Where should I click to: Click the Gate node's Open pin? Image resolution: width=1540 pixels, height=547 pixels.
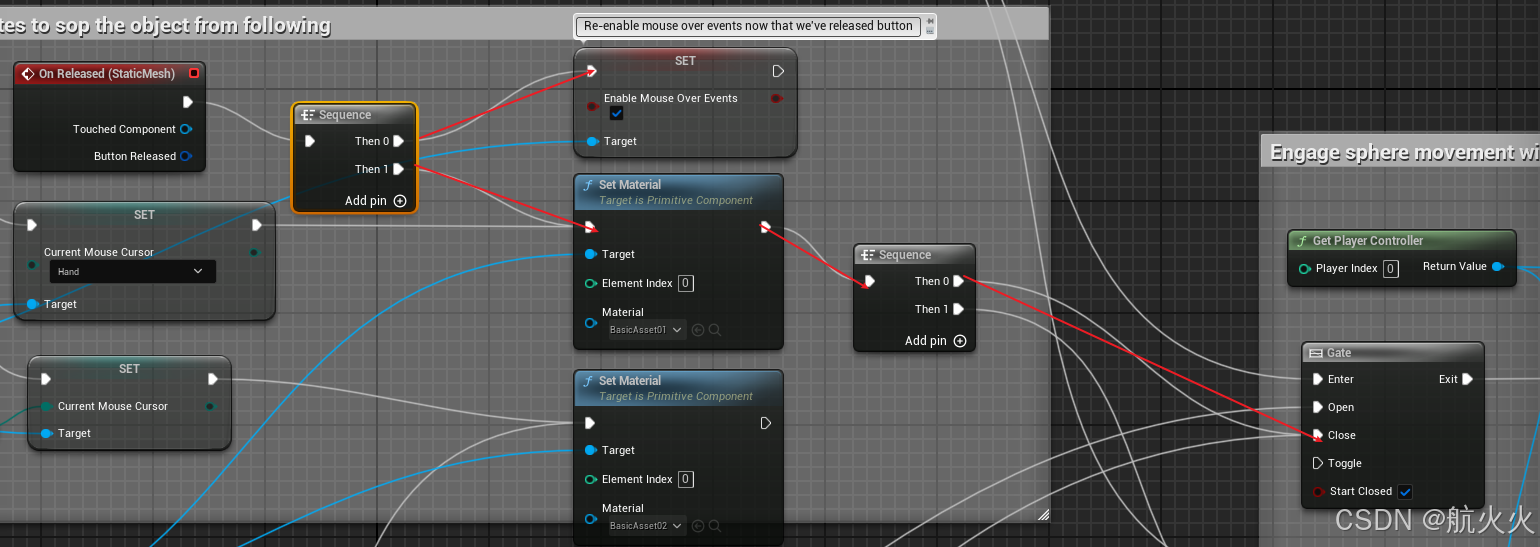(x=1317, y=407)
